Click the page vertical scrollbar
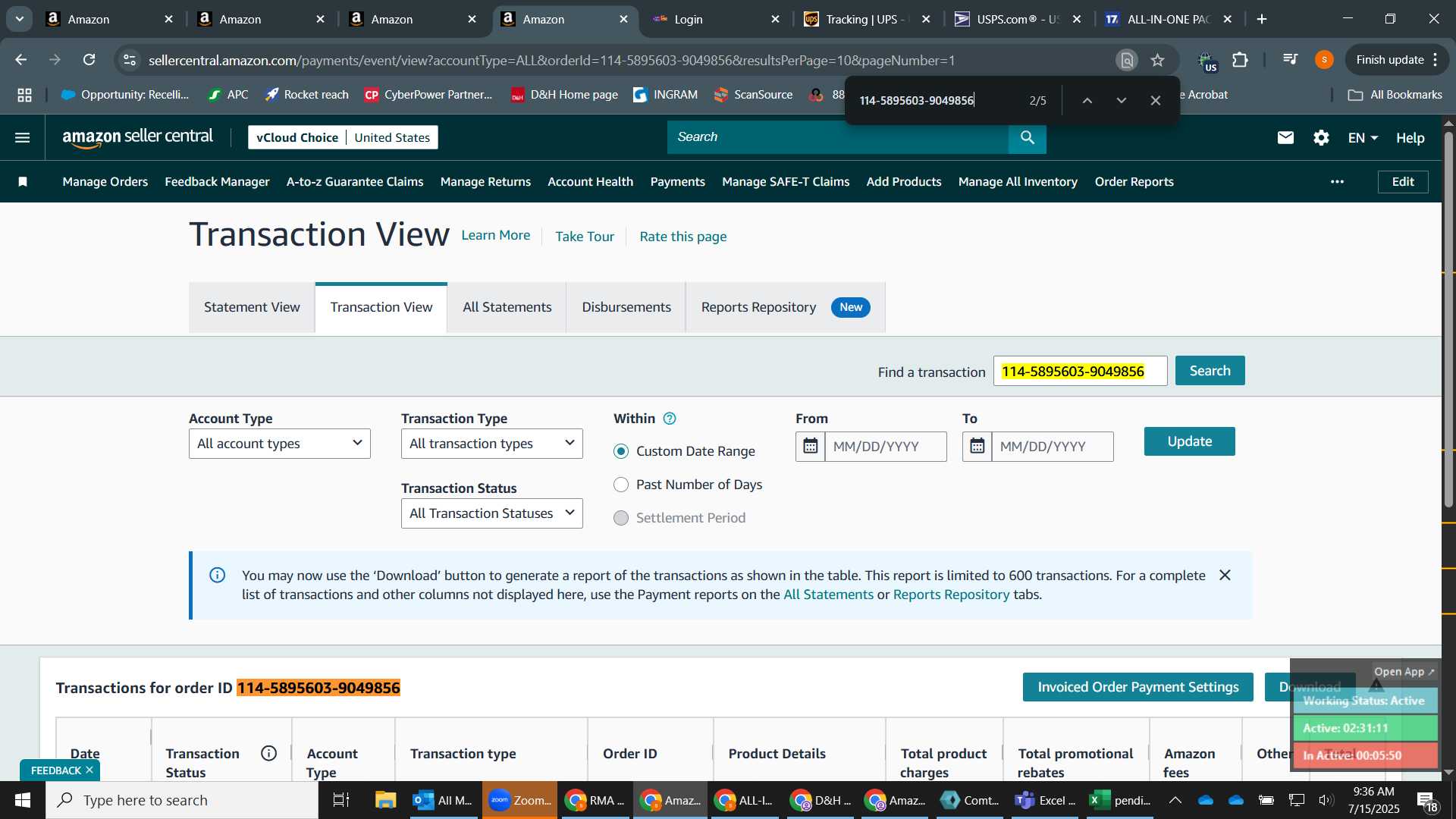Viewport: 1456px width, 819px height. 1448,318
